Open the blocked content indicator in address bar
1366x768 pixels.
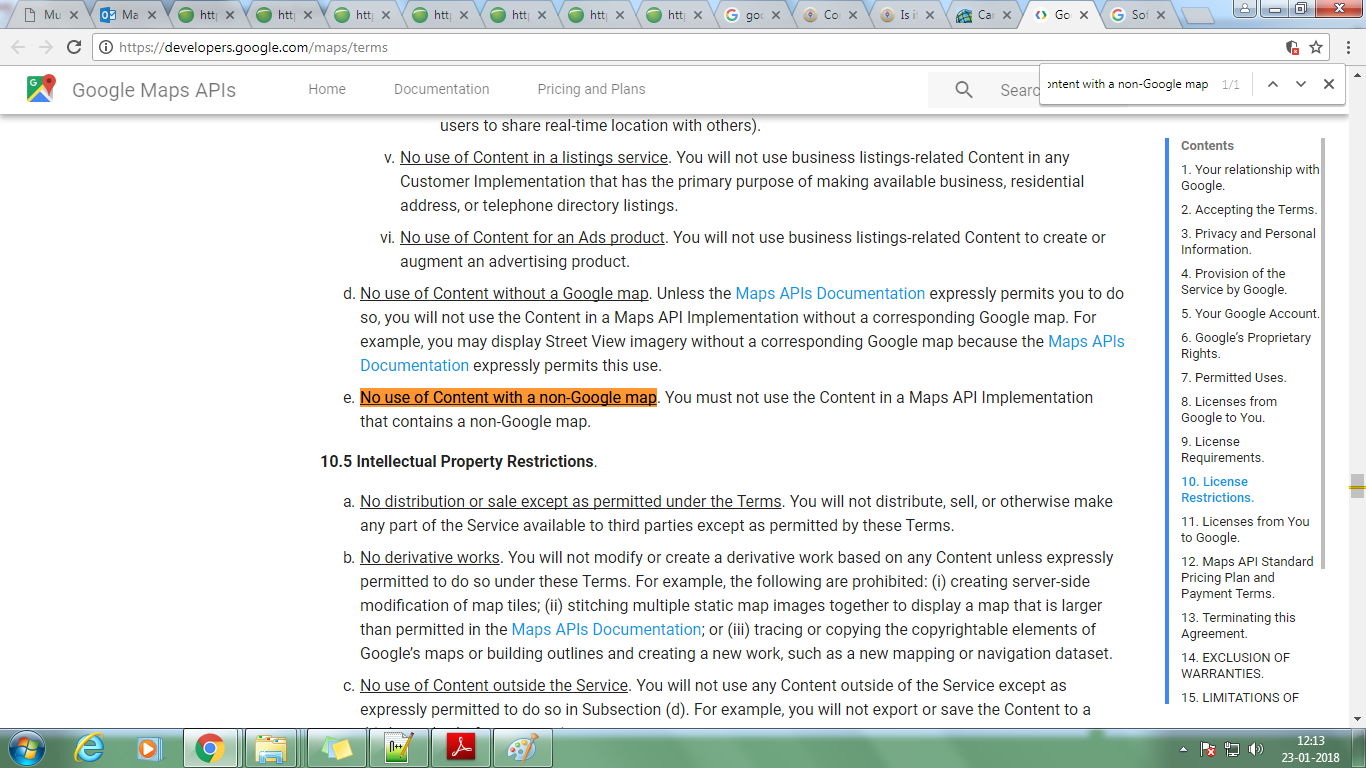pyautogui.click(x=1292, y=47)
